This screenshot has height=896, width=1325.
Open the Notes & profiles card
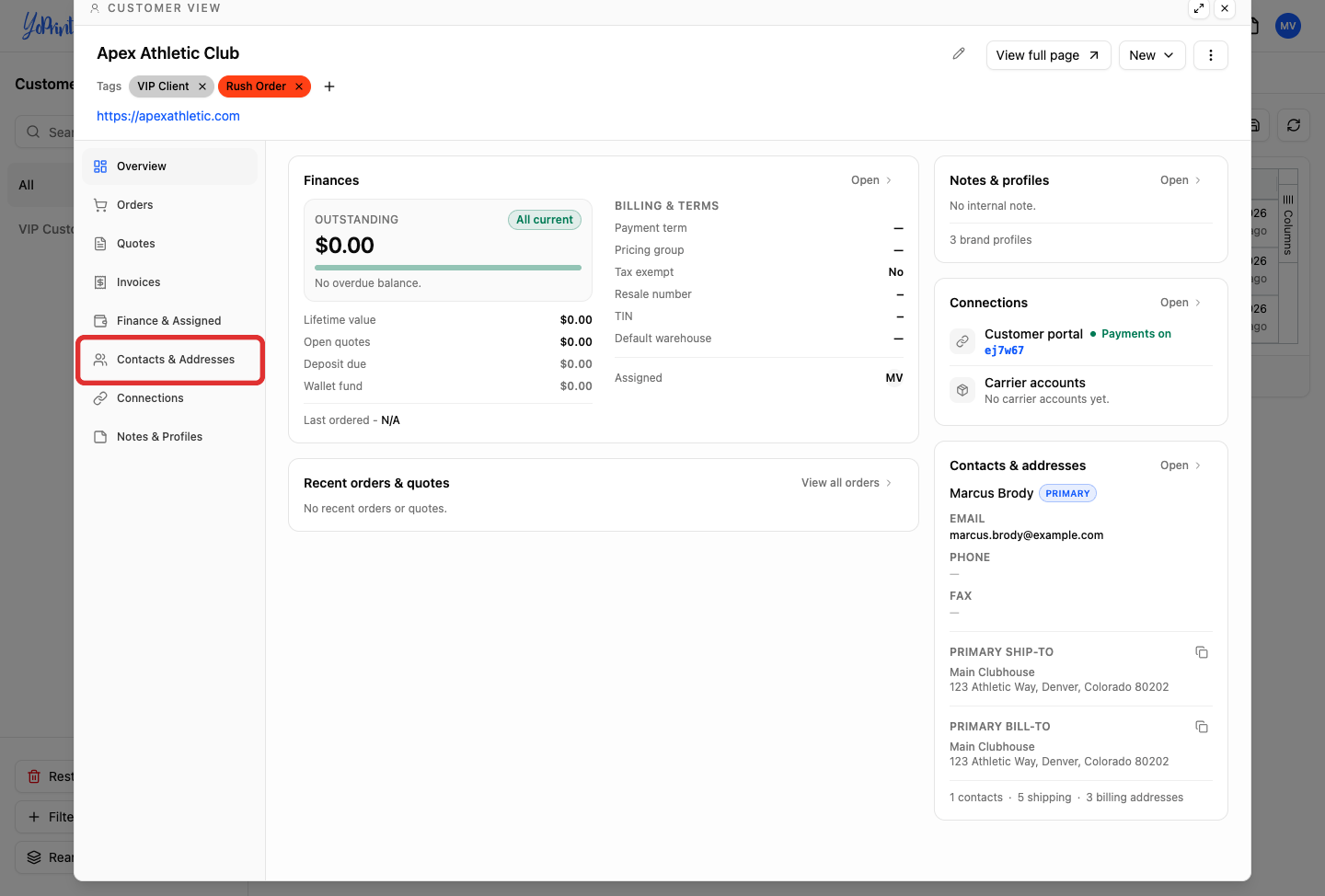[x=1181, y=180]
